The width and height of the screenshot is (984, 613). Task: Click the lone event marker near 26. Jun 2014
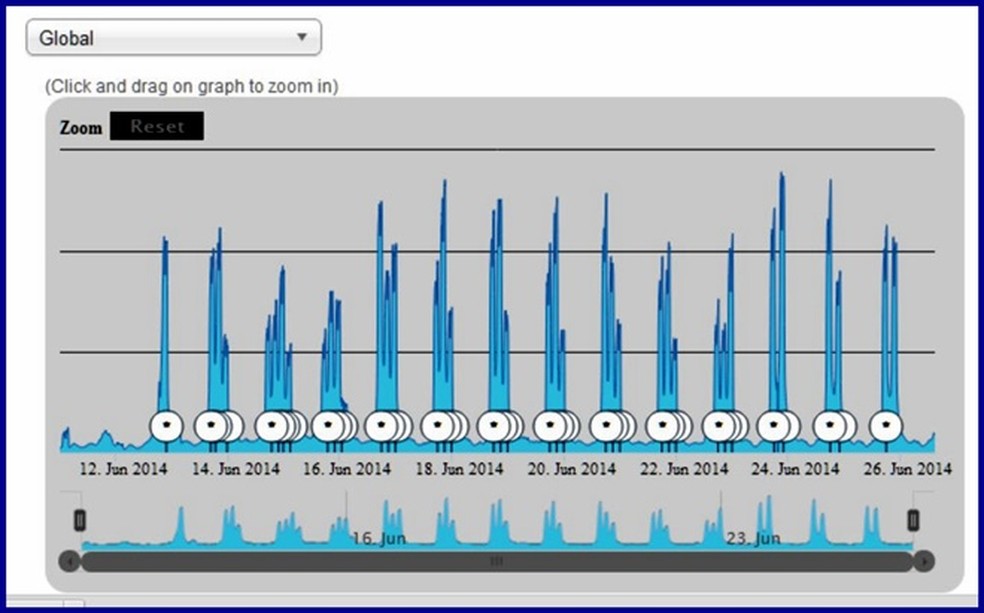click(885, 427)
